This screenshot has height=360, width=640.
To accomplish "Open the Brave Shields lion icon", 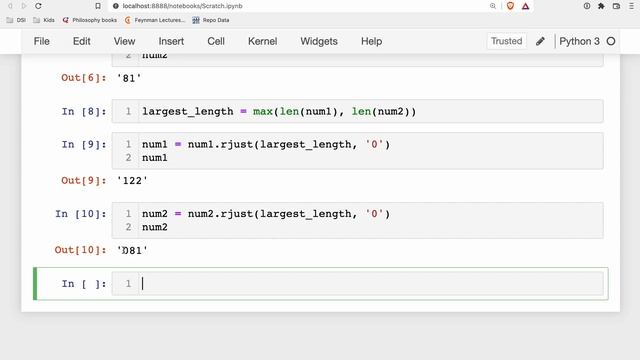I will [510, 6].
